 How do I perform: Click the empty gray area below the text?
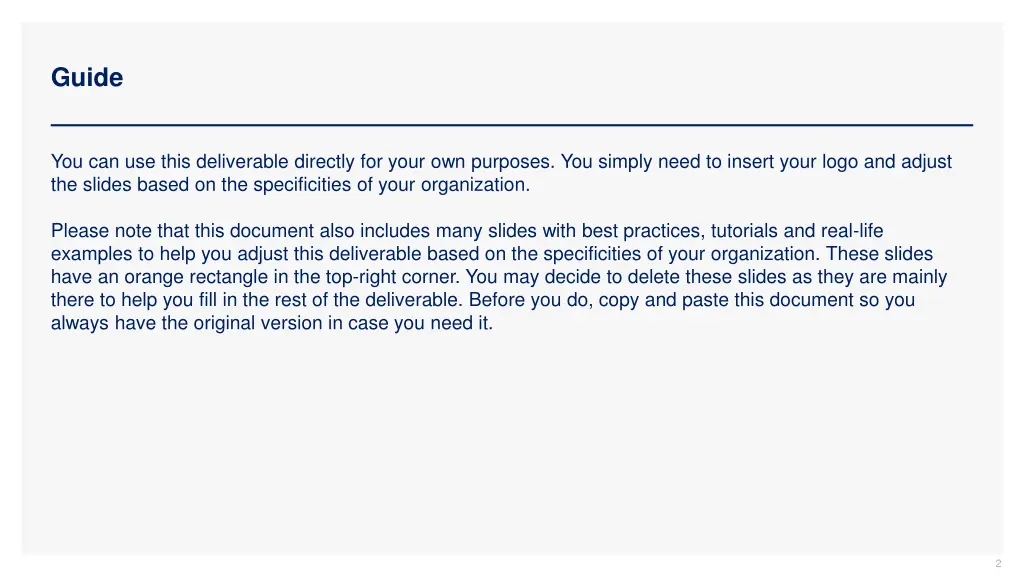point(512,444)
